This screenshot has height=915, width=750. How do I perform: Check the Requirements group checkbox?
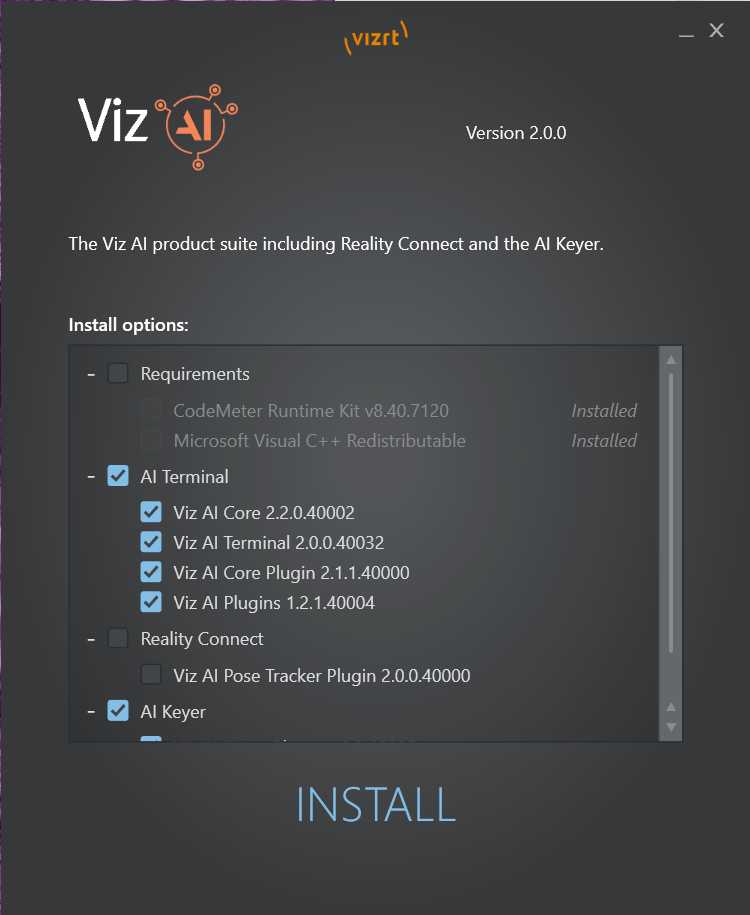tap(118, 373)
